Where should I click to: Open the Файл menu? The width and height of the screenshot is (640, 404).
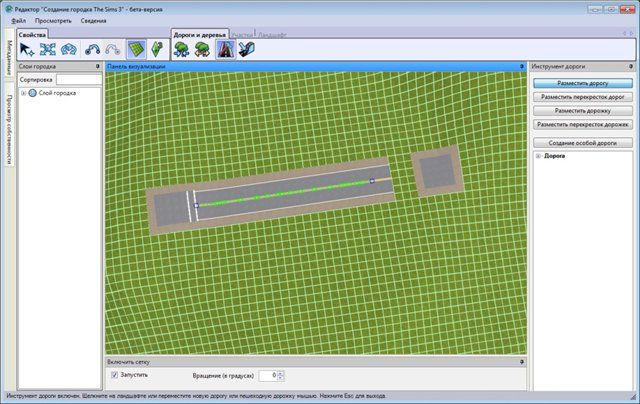(x=19, y=20)
